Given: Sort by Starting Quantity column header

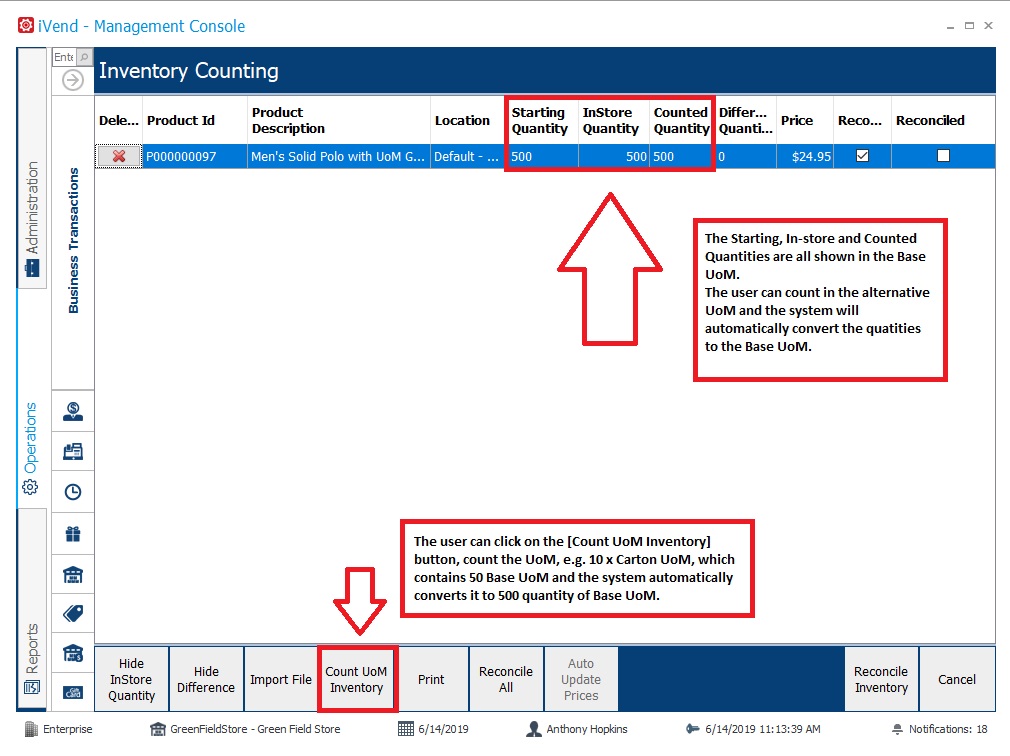Looking at the screenshot, I should click(x=542, y=120).
